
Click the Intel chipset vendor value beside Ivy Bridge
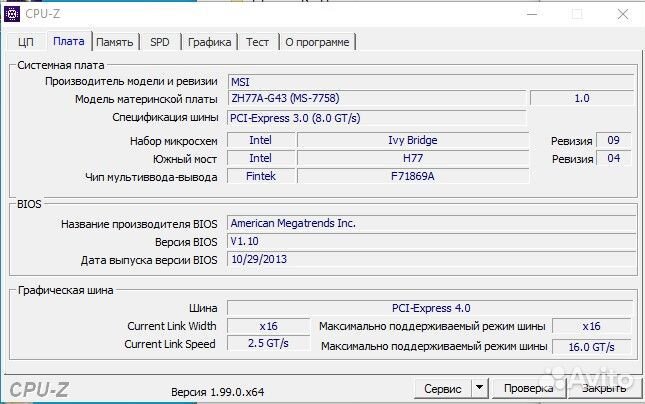(261, 140)
